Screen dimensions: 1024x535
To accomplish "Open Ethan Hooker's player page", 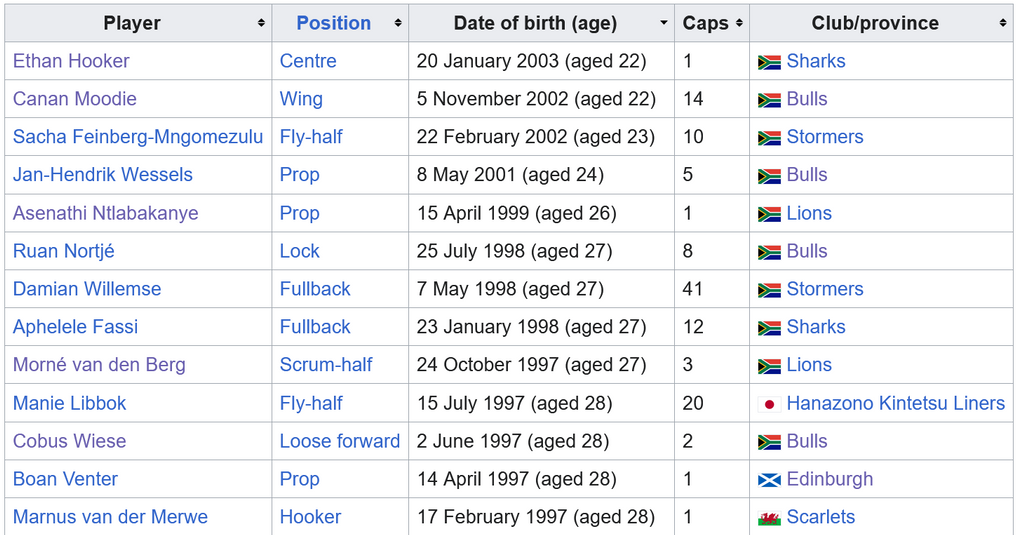I will (71, 61).
